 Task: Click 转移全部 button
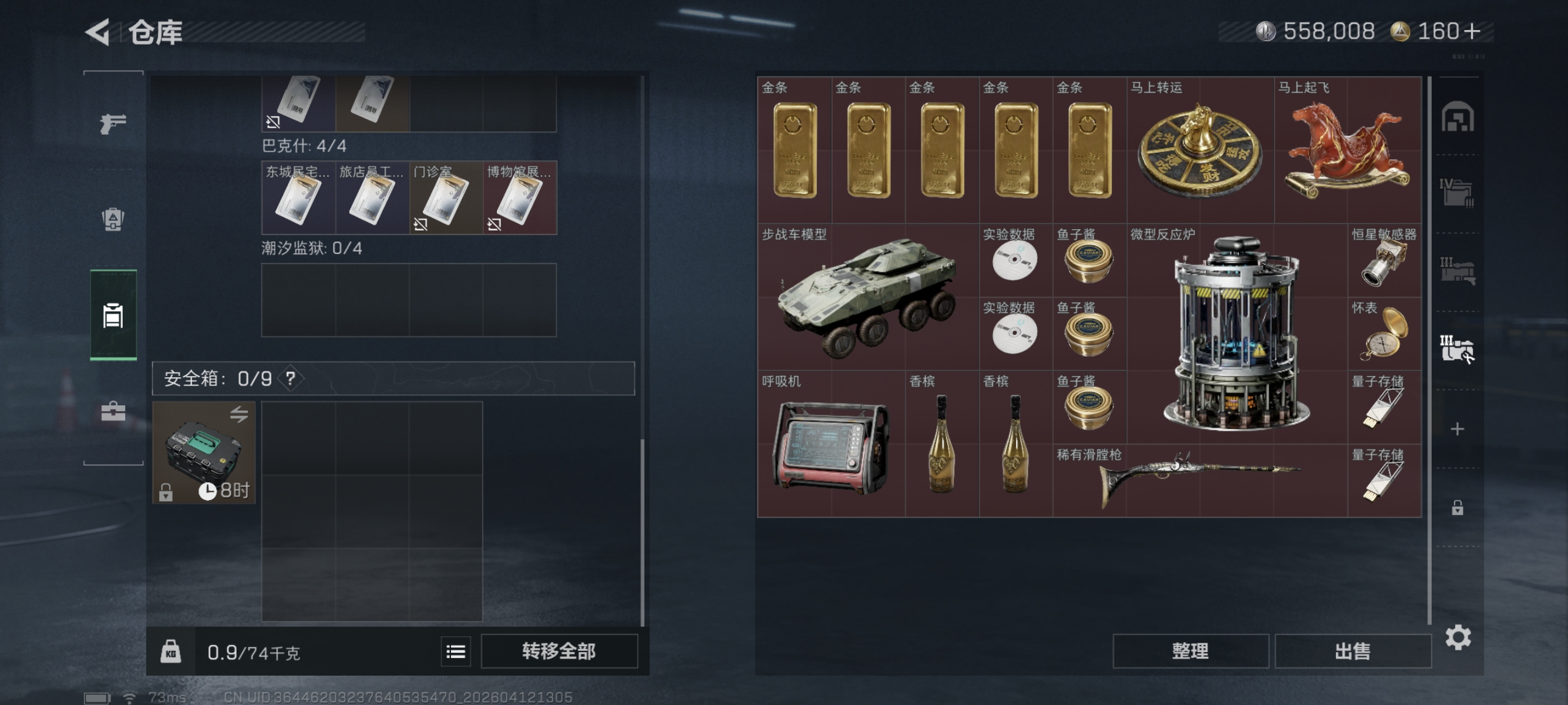558,652
